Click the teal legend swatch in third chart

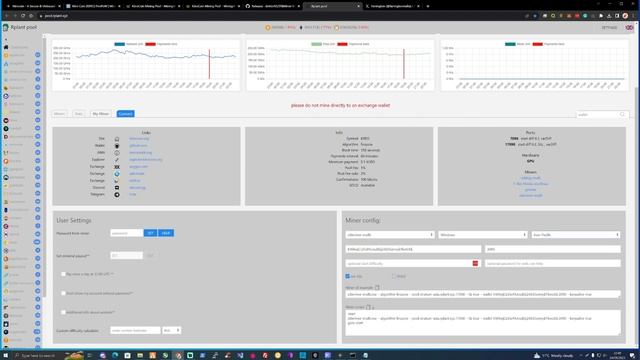(x=510, y=44)
